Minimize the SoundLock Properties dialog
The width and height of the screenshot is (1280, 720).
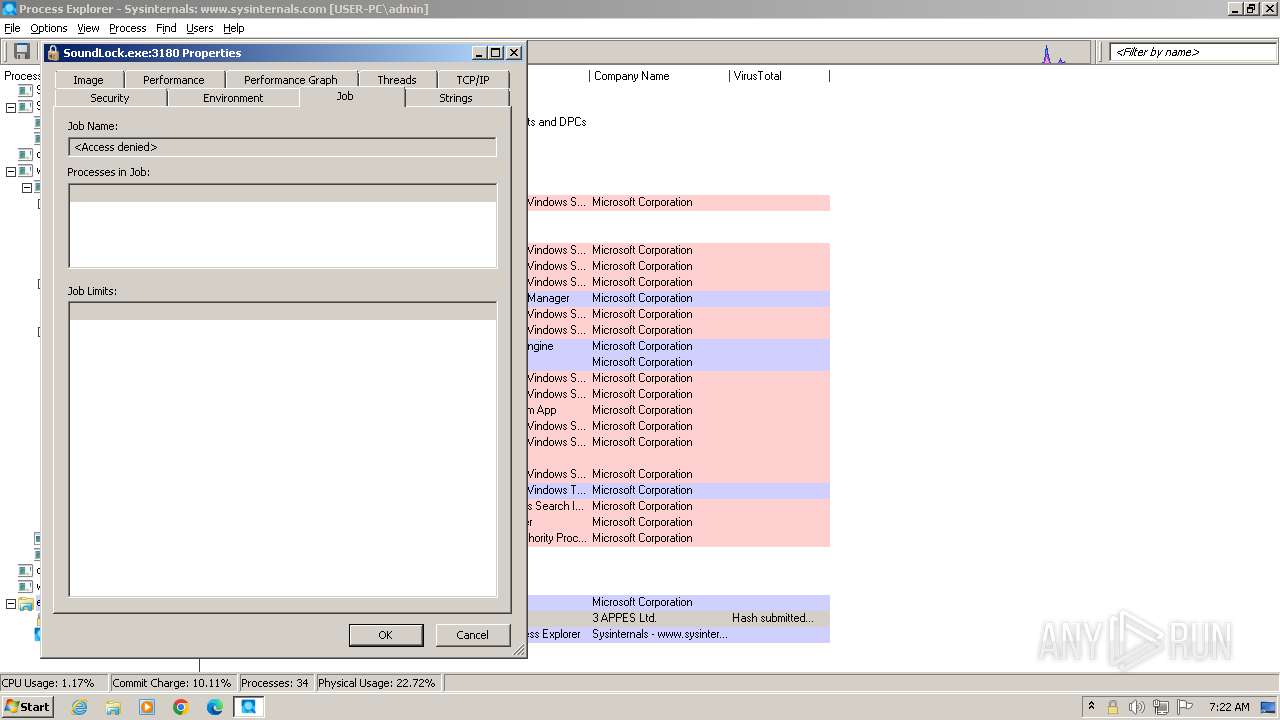pyautogui.click(x=479, y=53)
